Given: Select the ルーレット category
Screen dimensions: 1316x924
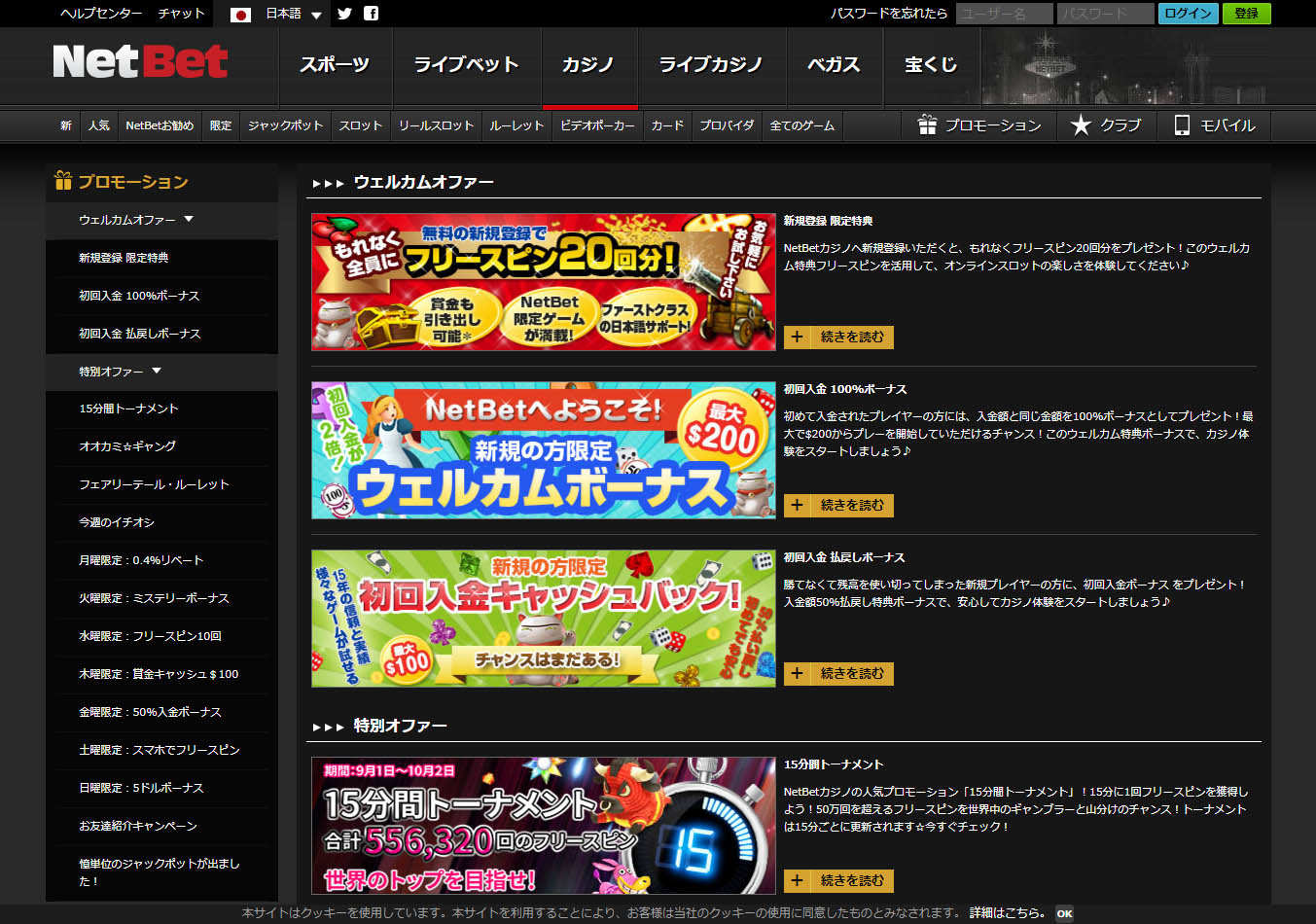Looking at the screenshot, I should (x=516, y=125).
